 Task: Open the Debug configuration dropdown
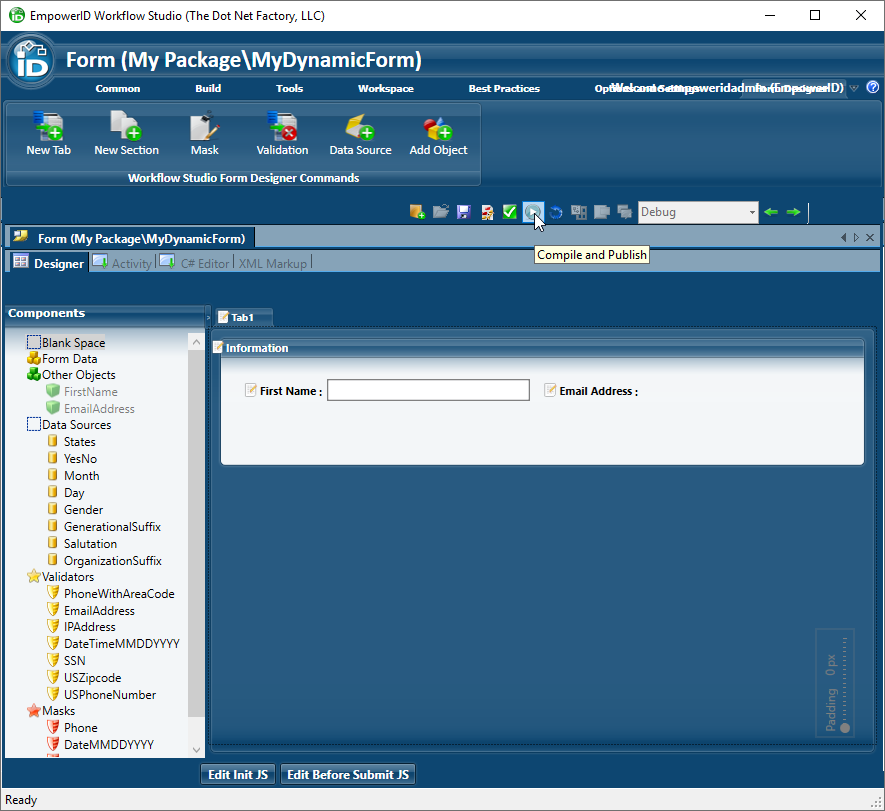(752, 212)
